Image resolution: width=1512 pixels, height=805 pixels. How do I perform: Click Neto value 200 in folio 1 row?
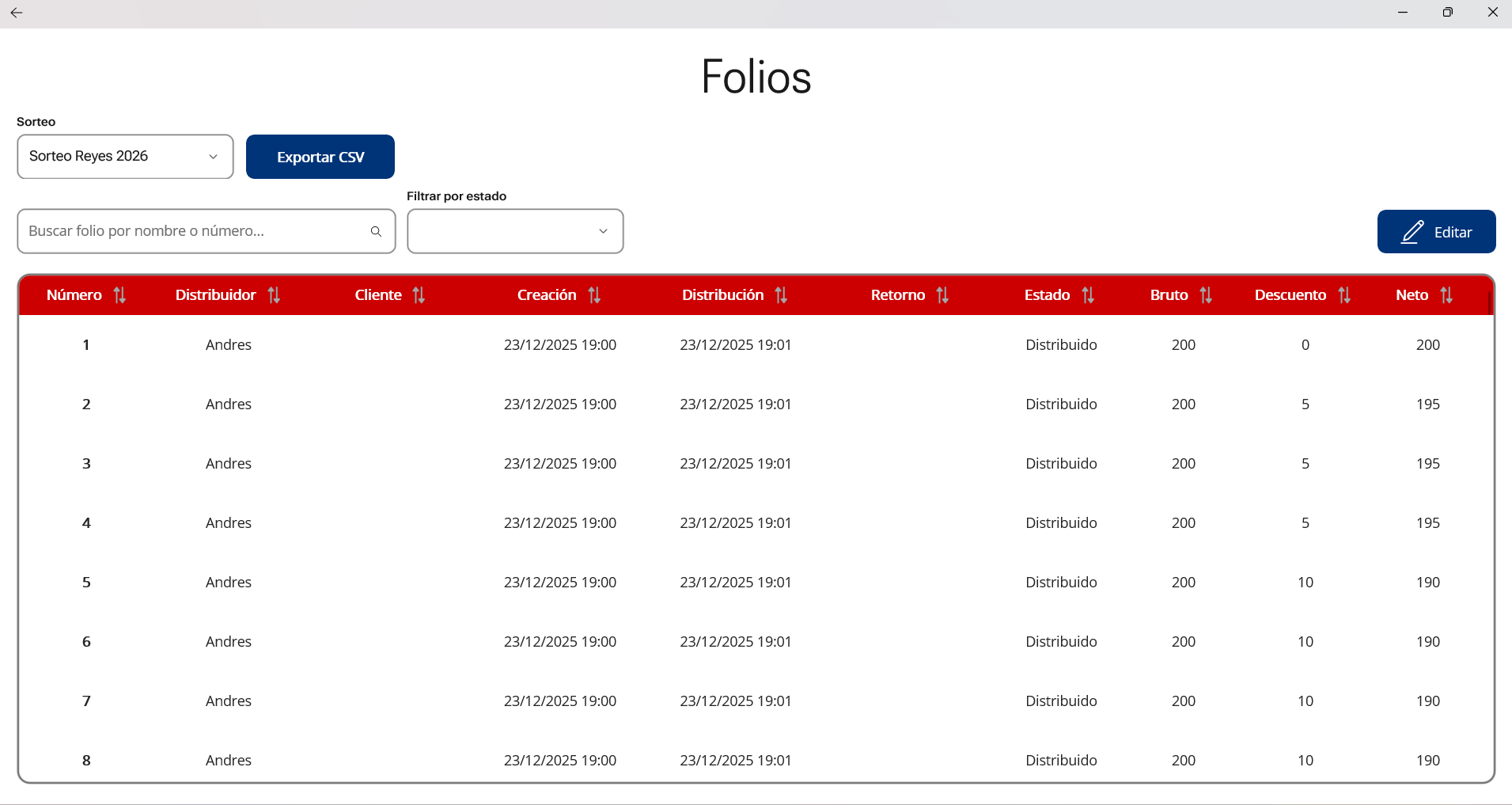[x=1428, y=345]
